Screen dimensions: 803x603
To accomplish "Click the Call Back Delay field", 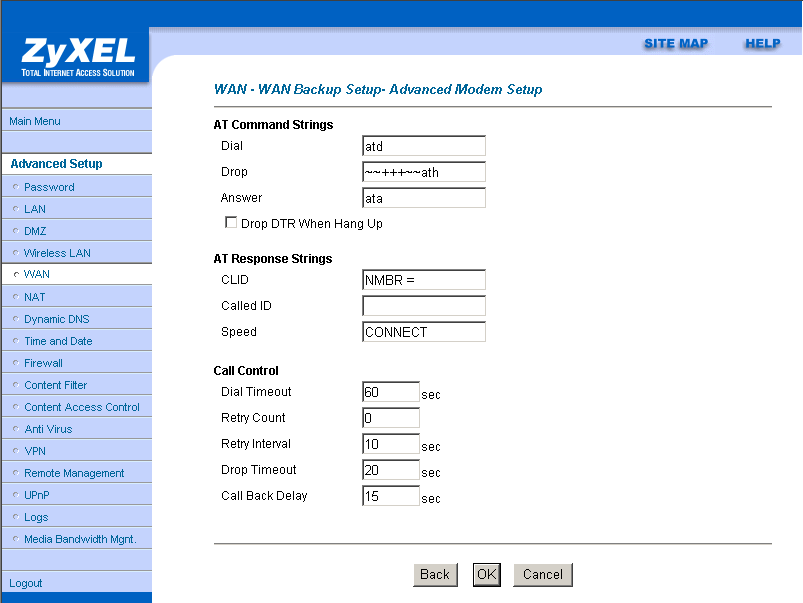I will click(391, 496).
